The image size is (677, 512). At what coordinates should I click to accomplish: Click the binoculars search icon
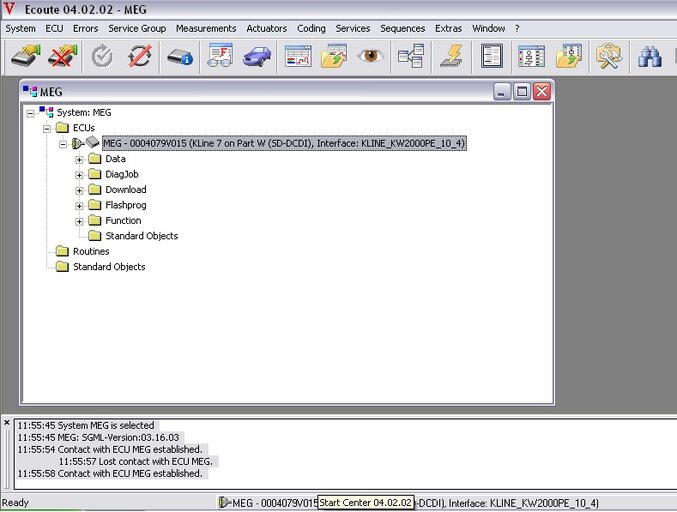650,56
